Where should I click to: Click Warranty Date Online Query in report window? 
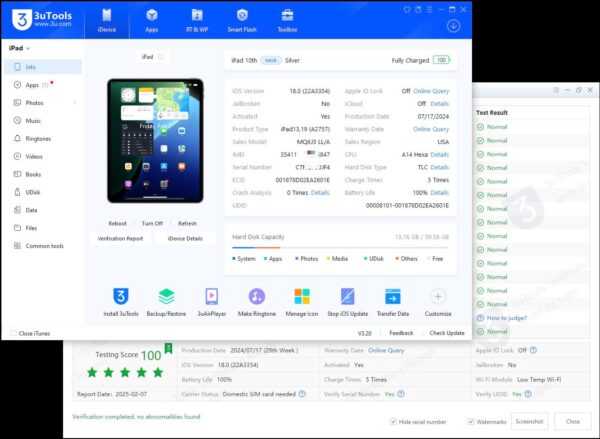click(x=386, y=350)
